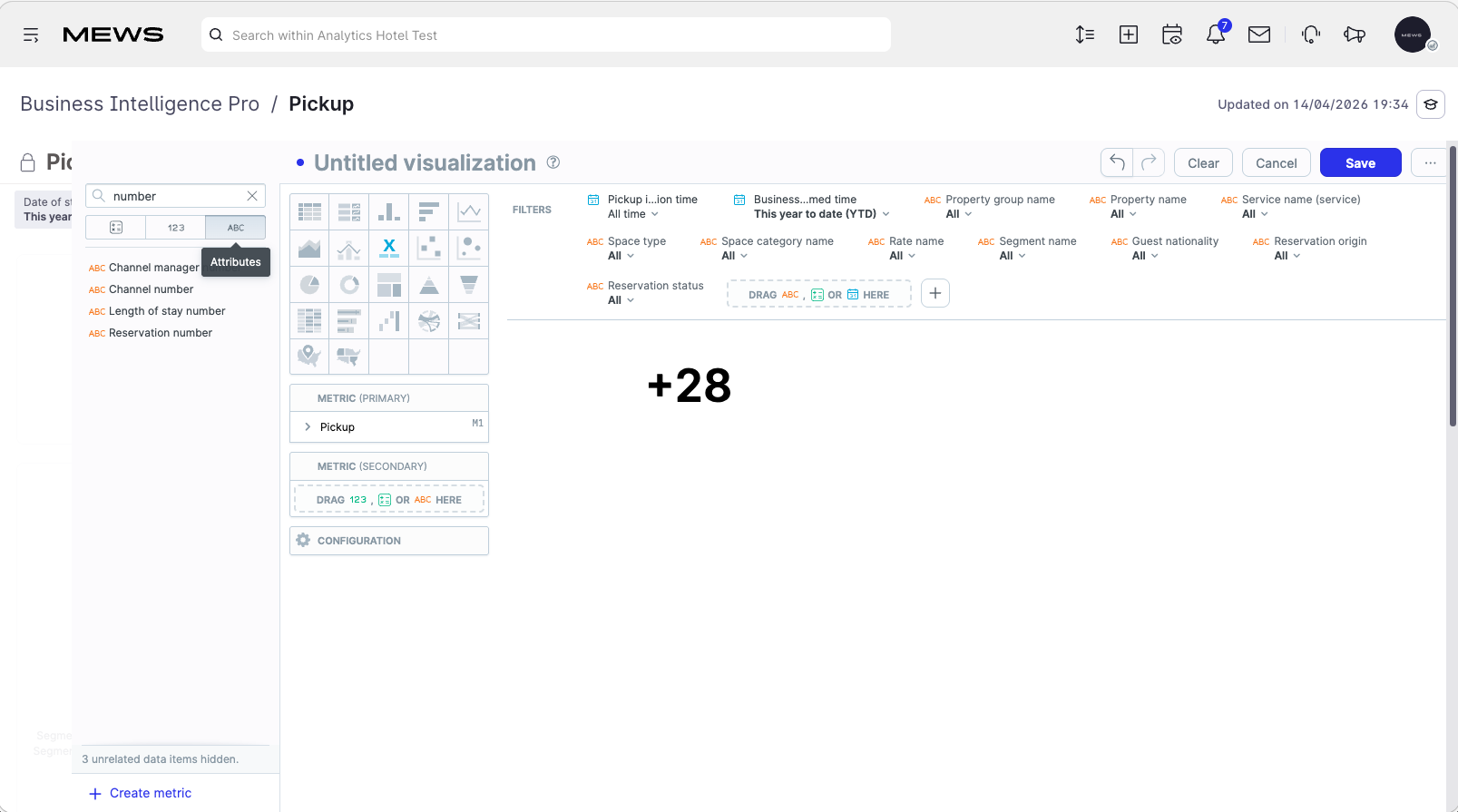Open Reservation status filter dropdown

pos(645,293)
